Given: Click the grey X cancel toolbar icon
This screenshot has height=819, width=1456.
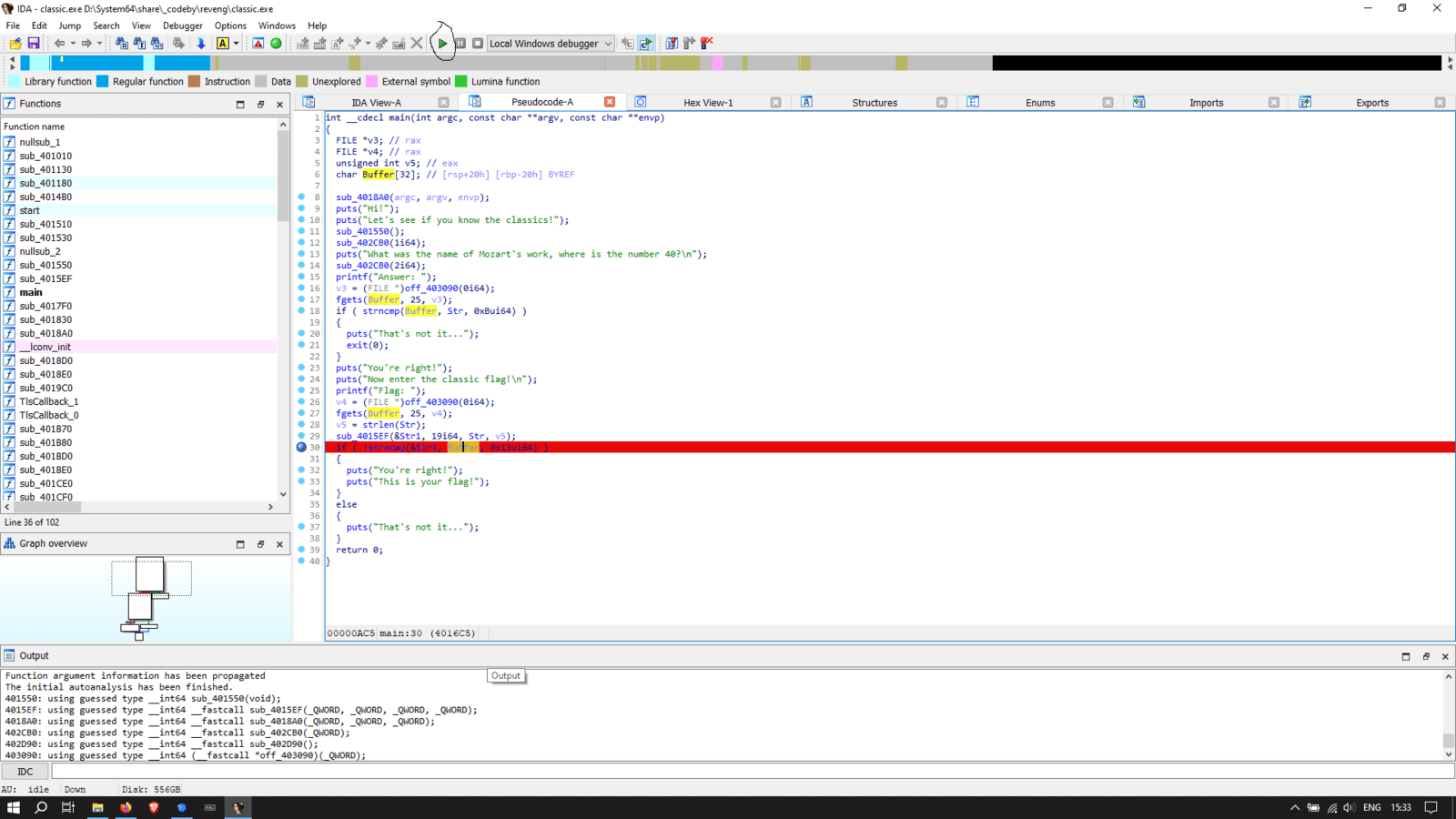Looking at the screenshot, I should pyautogui.click(x=417, y=44).
